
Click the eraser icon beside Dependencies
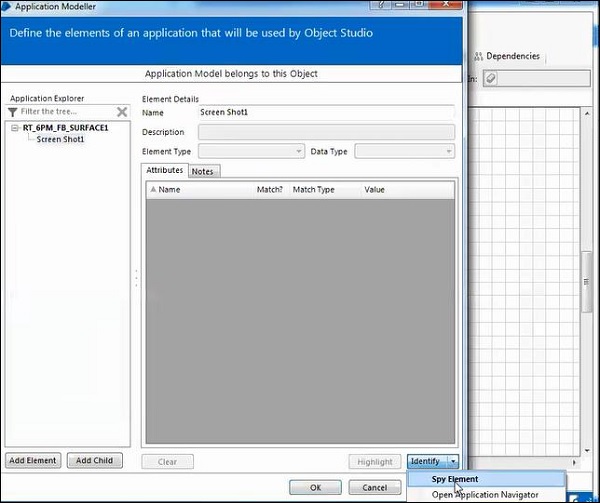(491, 77)
